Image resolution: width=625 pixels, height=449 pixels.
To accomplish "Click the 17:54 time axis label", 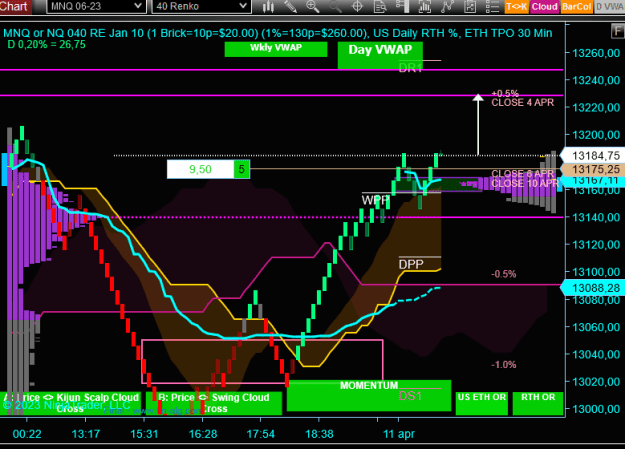I will click(x=261, y=434).
